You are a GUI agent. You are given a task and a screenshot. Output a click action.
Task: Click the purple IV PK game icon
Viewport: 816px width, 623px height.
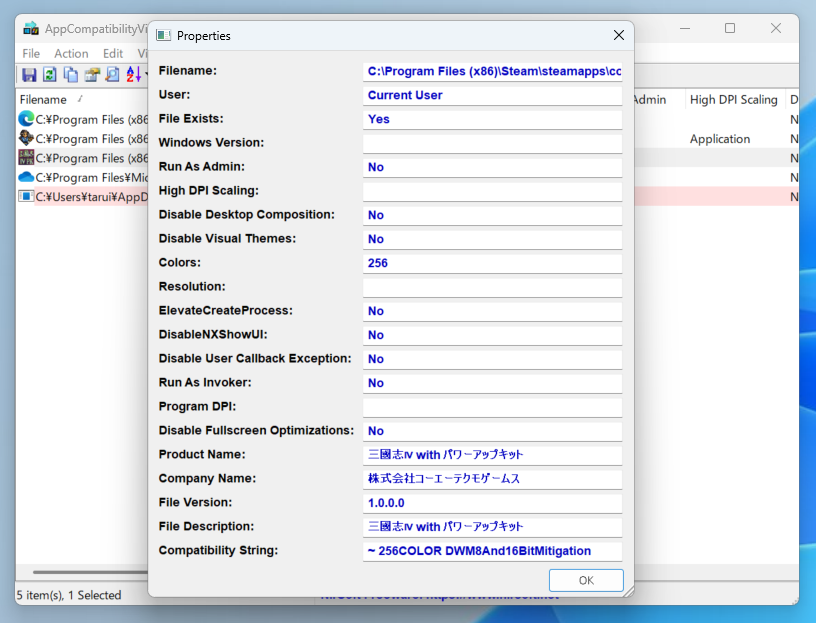pyautogui.click(x=26, y=158)
